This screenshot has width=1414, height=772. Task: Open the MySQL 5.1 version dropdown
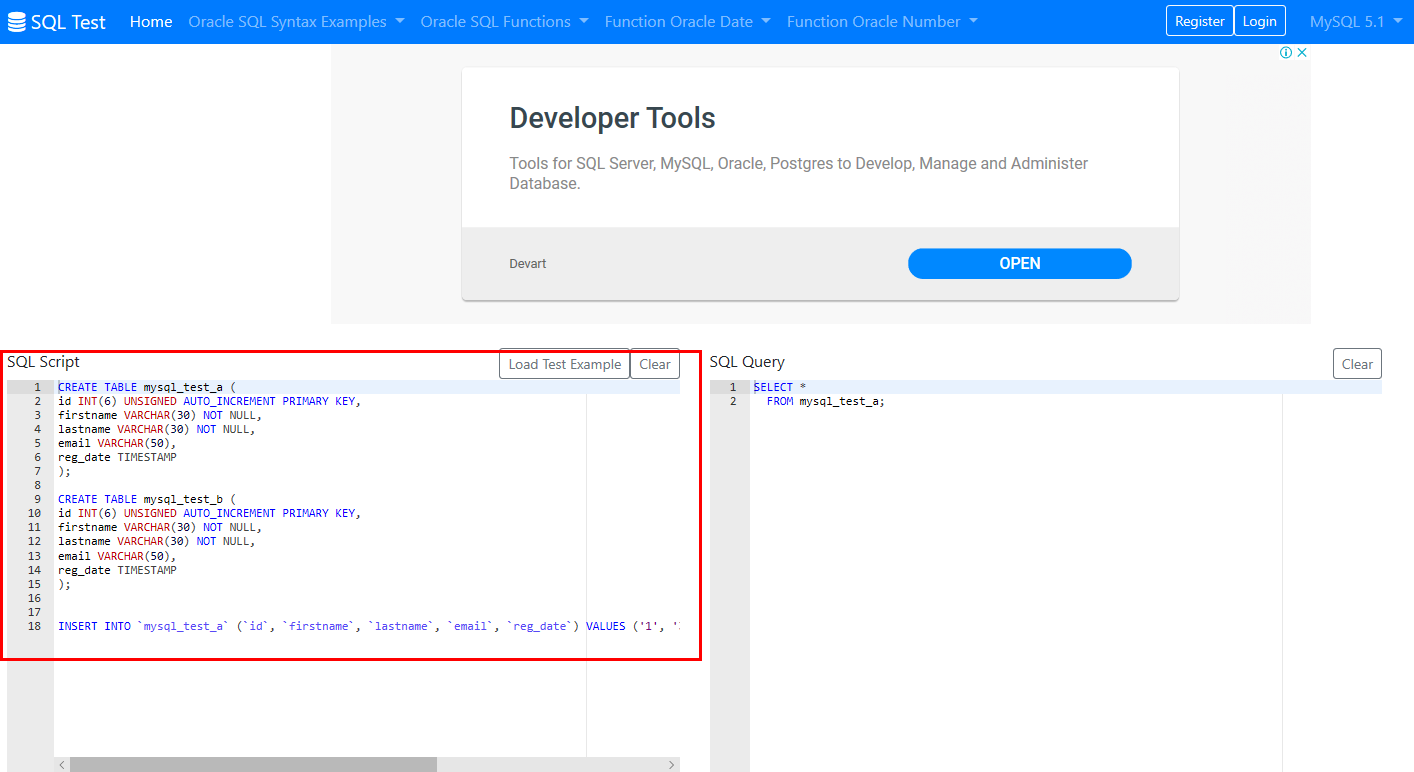point(1356,22)
